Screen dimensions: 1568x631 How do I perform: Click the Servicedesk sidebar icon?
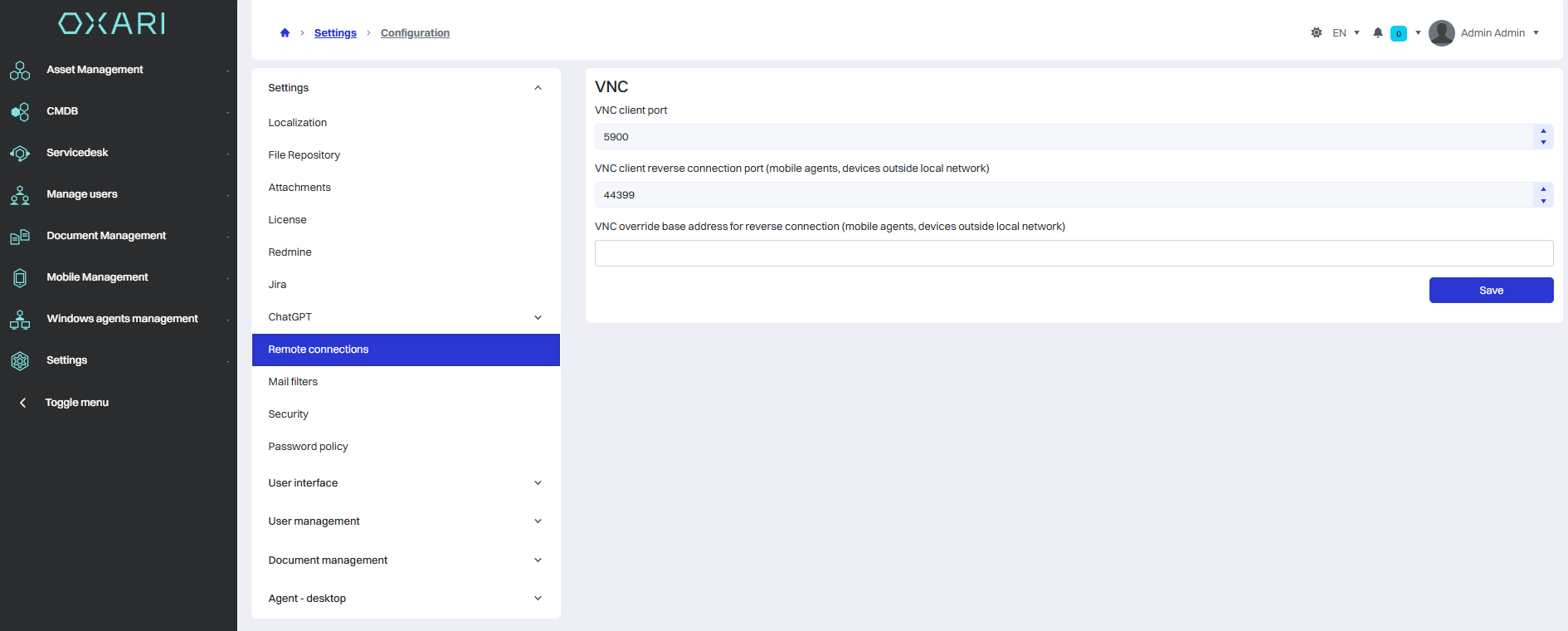20,154
